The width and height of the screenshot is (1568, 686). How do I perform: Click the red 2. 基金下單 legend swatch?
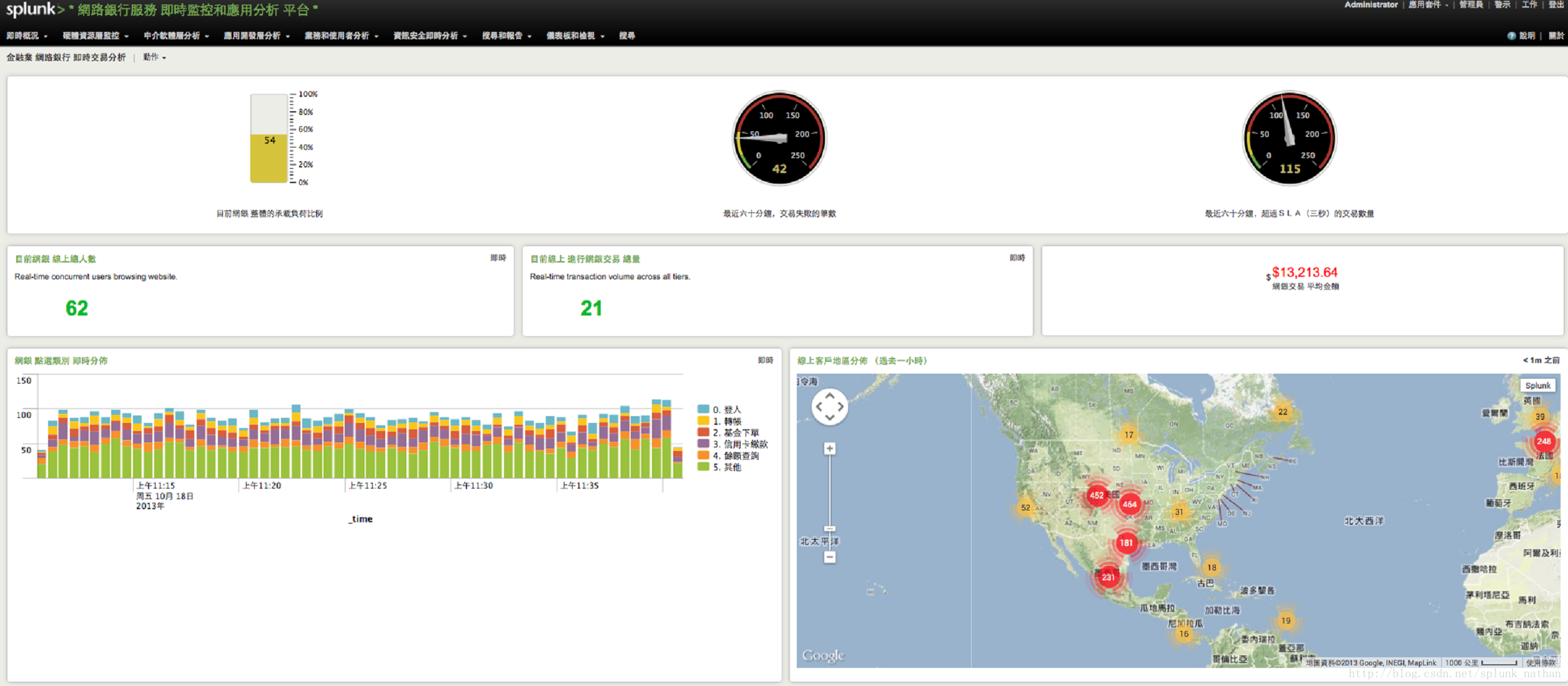[703, 432]
